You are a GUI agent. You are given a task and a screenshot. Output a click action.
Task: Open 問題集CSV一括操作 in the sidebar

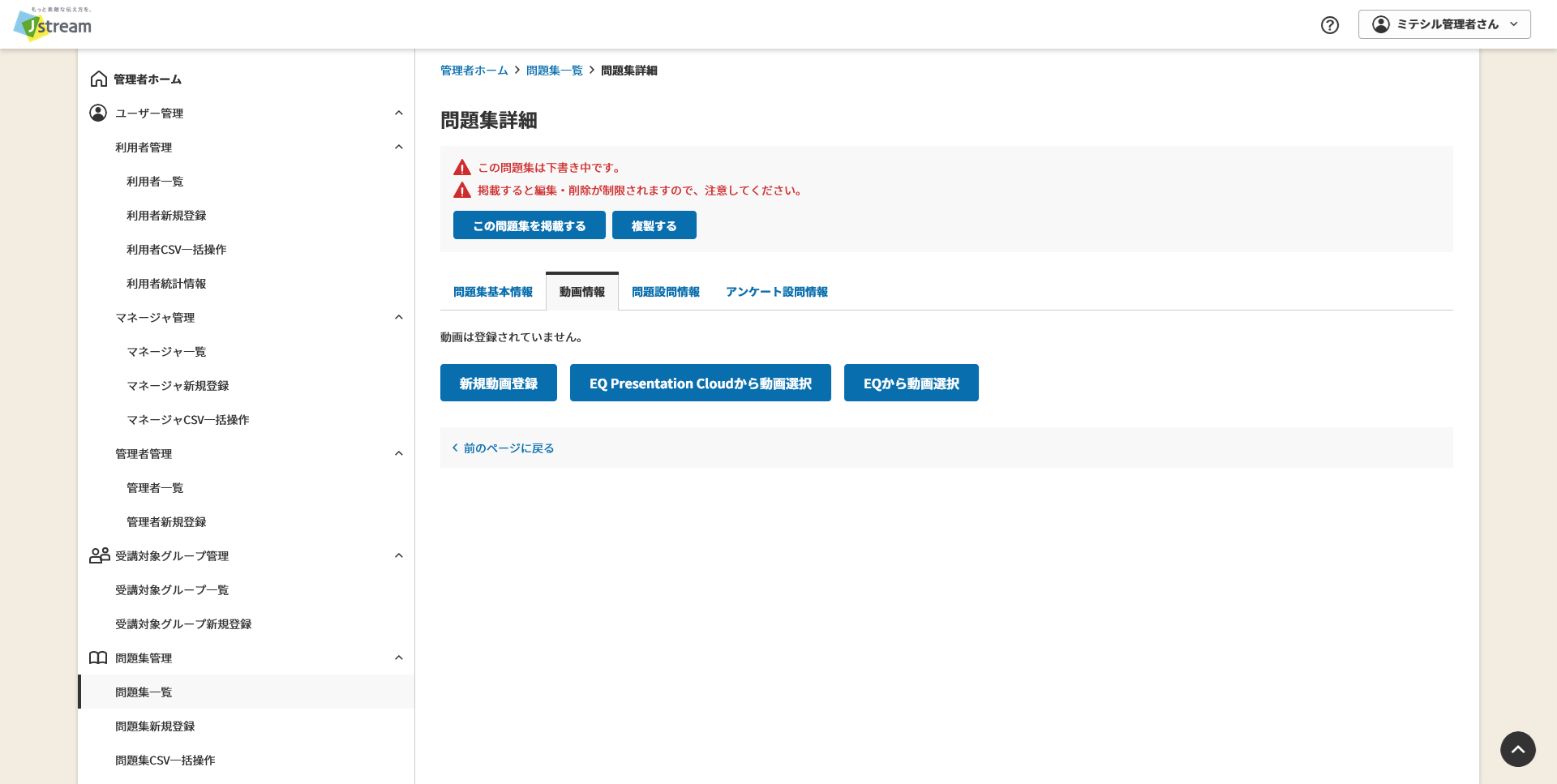165,760
